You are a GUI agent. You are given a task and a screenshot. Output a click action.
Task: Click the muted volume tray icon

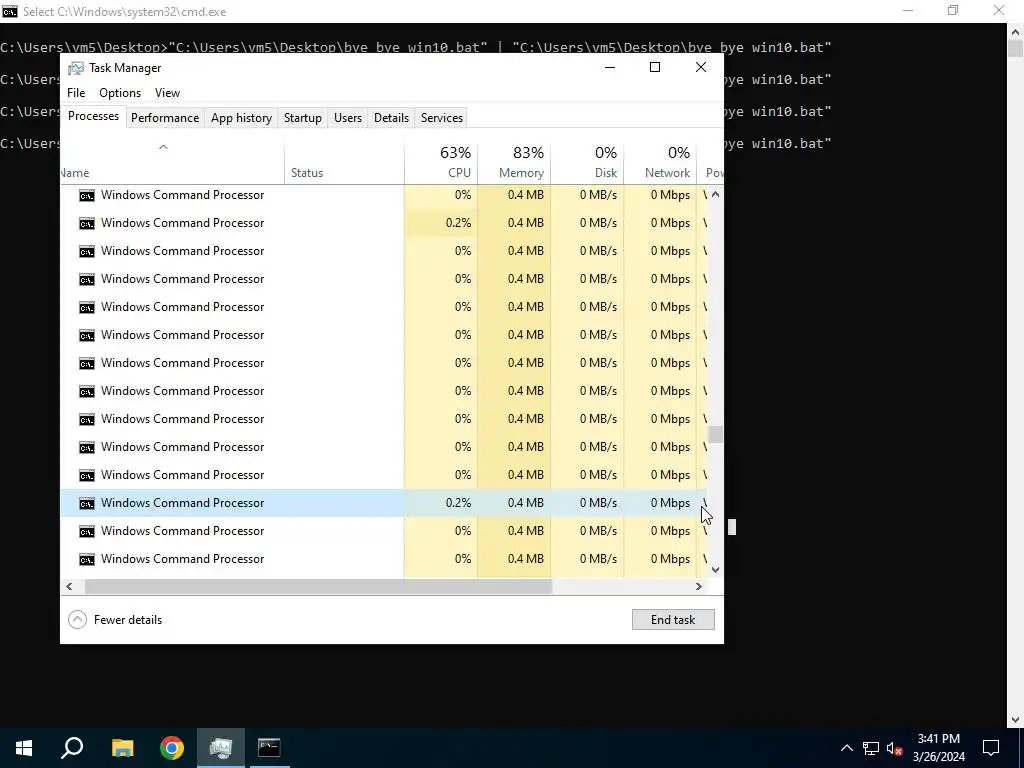pyautogui.click(x=895, y=748)
